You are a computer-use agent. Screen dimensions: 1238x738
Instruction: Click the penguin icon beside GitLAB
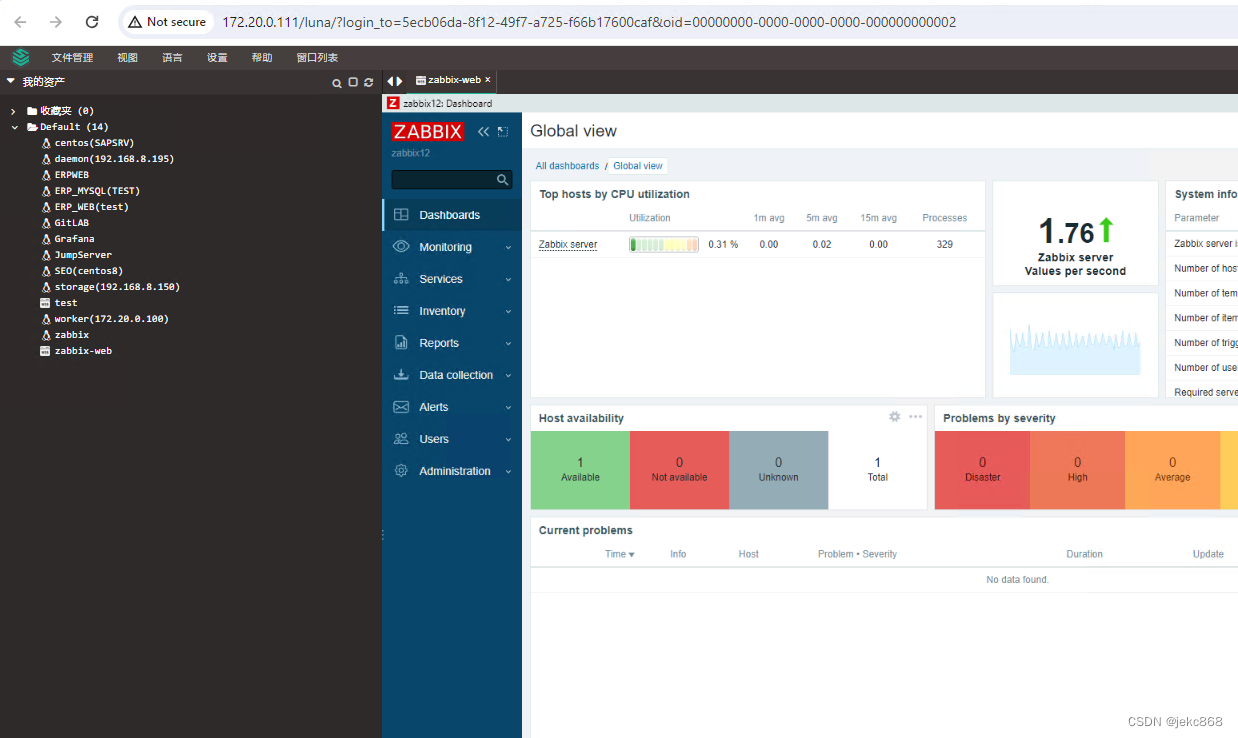tap(45, 223)
